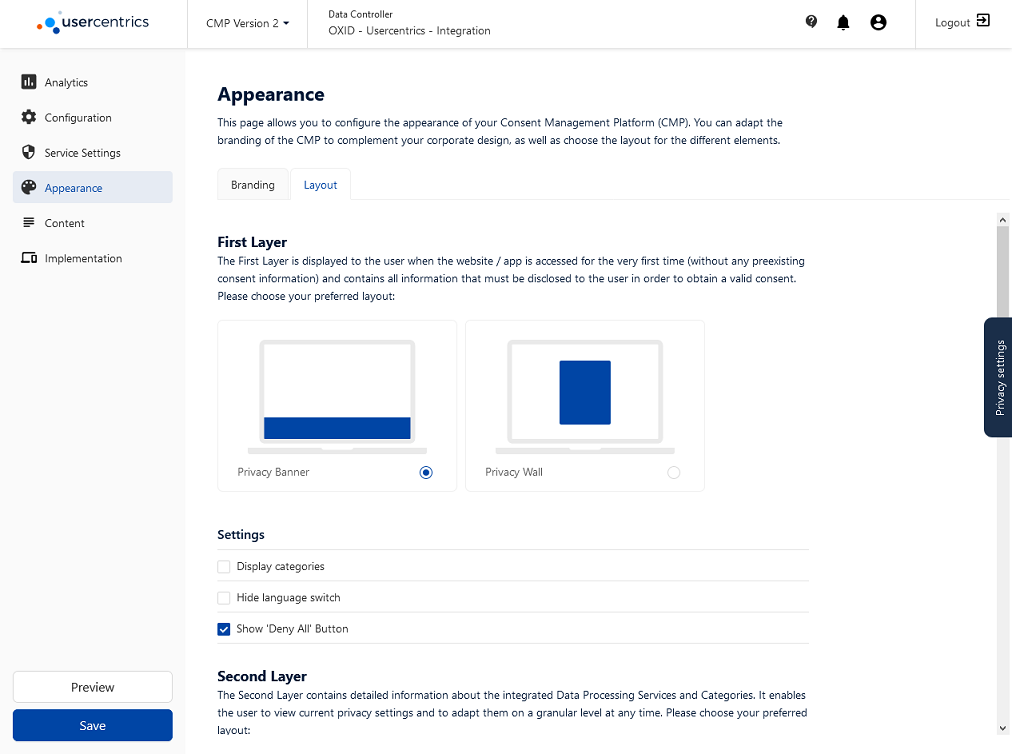Open notifications bell icon
1012x754 pixels.
843,22
